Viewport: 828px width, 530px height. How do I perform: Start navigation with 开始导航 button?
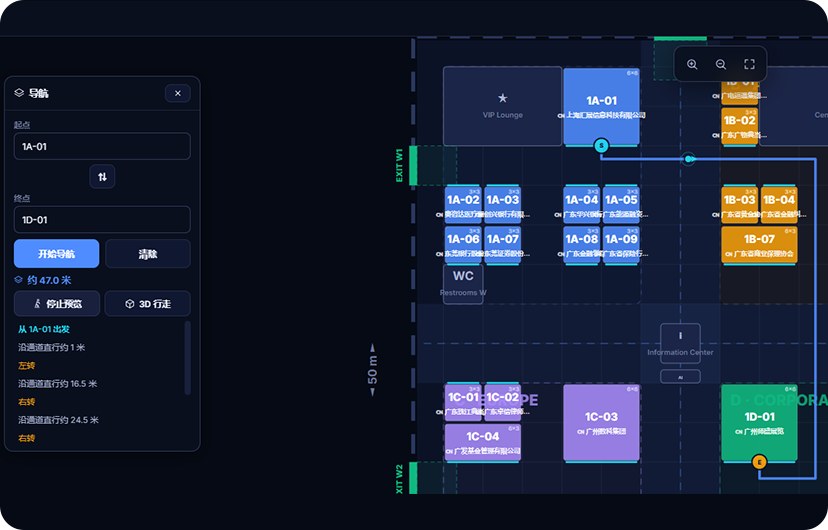pyautogui.click(x=57, y=254)
